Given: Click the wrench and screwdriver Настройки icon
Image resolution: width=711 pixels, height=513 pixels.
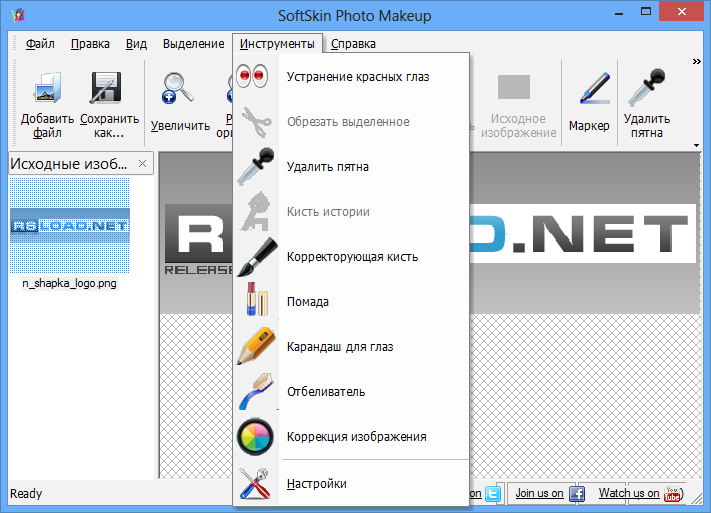Looking at the screenshot, I should [254, 484].
